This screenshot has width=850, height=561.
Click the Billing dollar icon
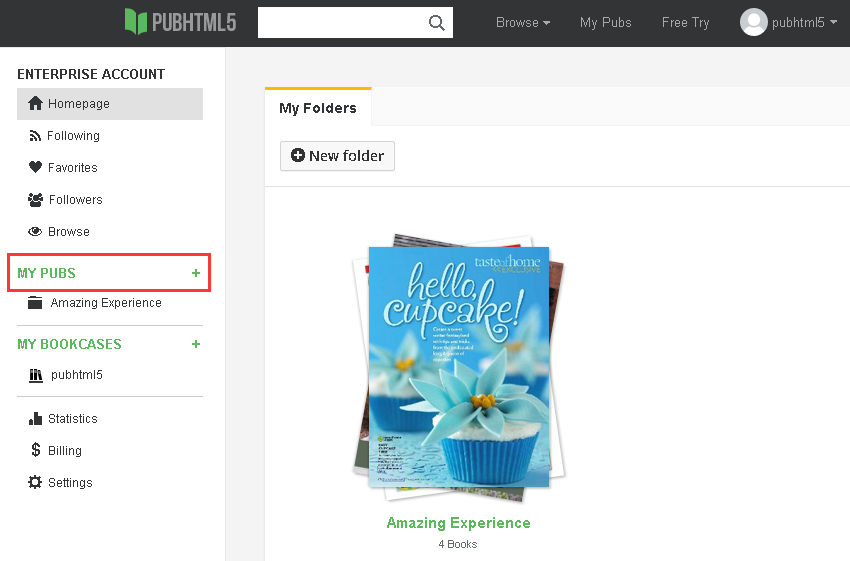tap(35, 451)
